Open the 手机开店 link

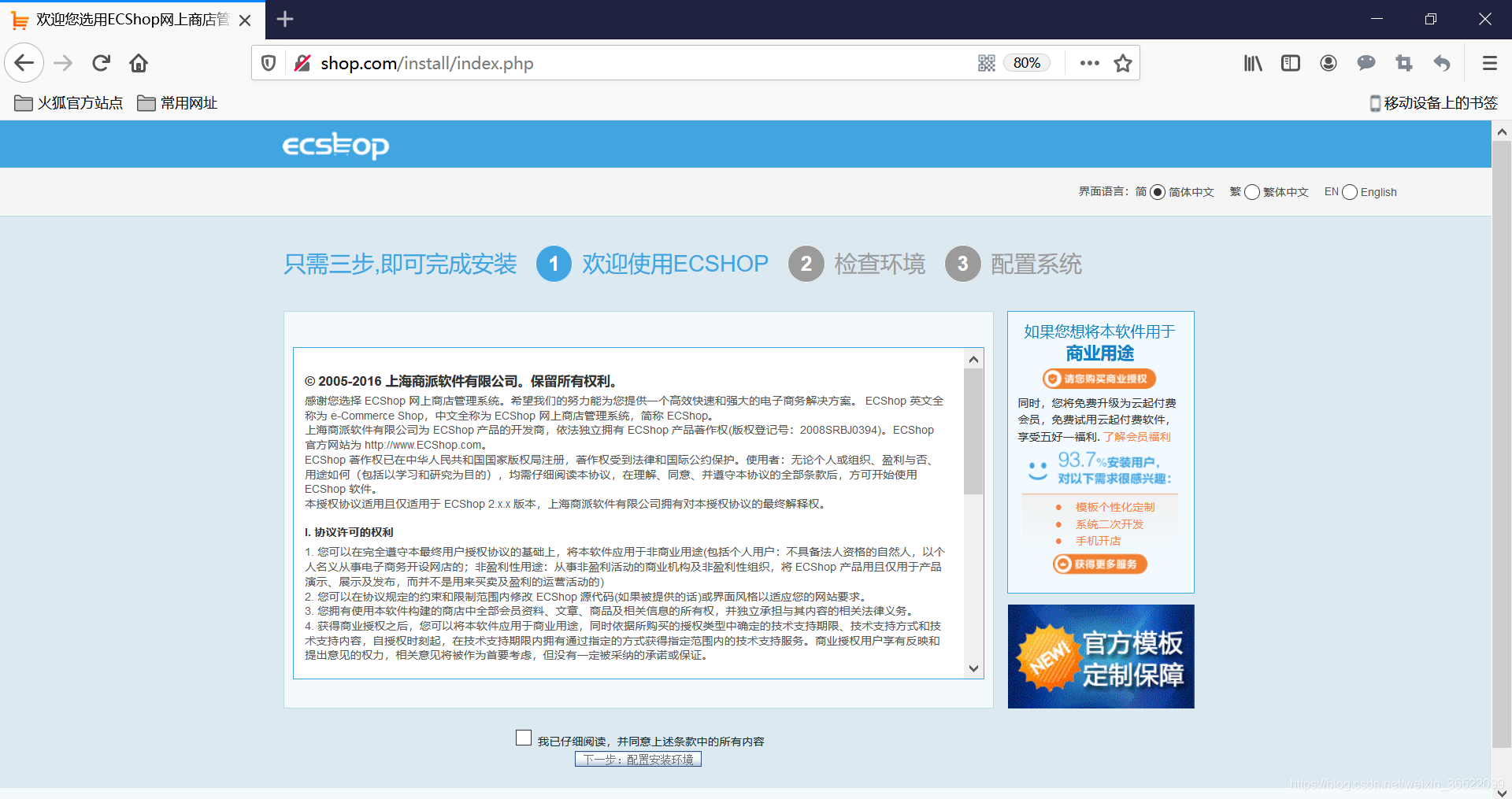tap(1098, 541)
